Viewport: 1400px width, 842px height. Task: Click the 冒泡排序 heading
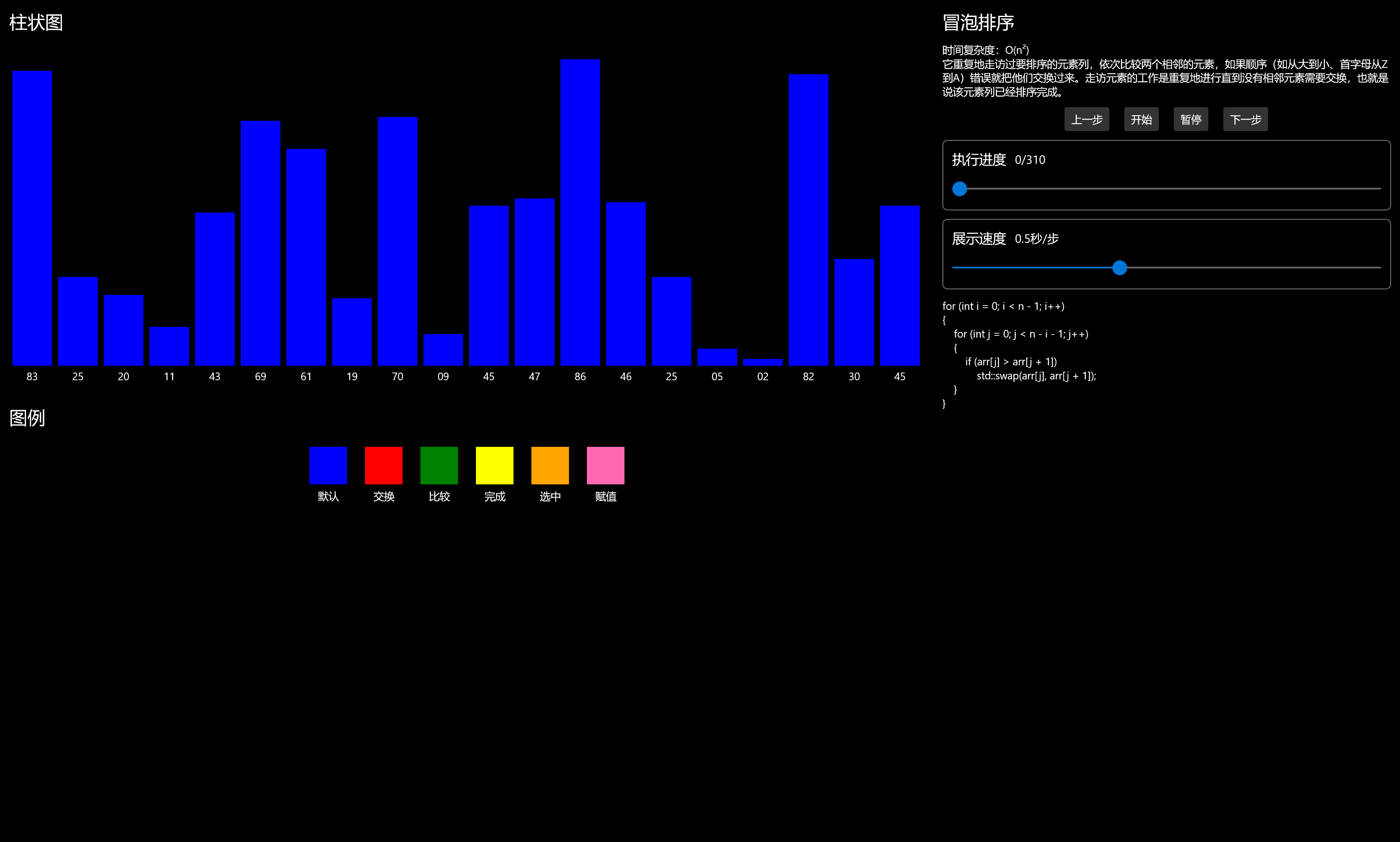(978, 23)
